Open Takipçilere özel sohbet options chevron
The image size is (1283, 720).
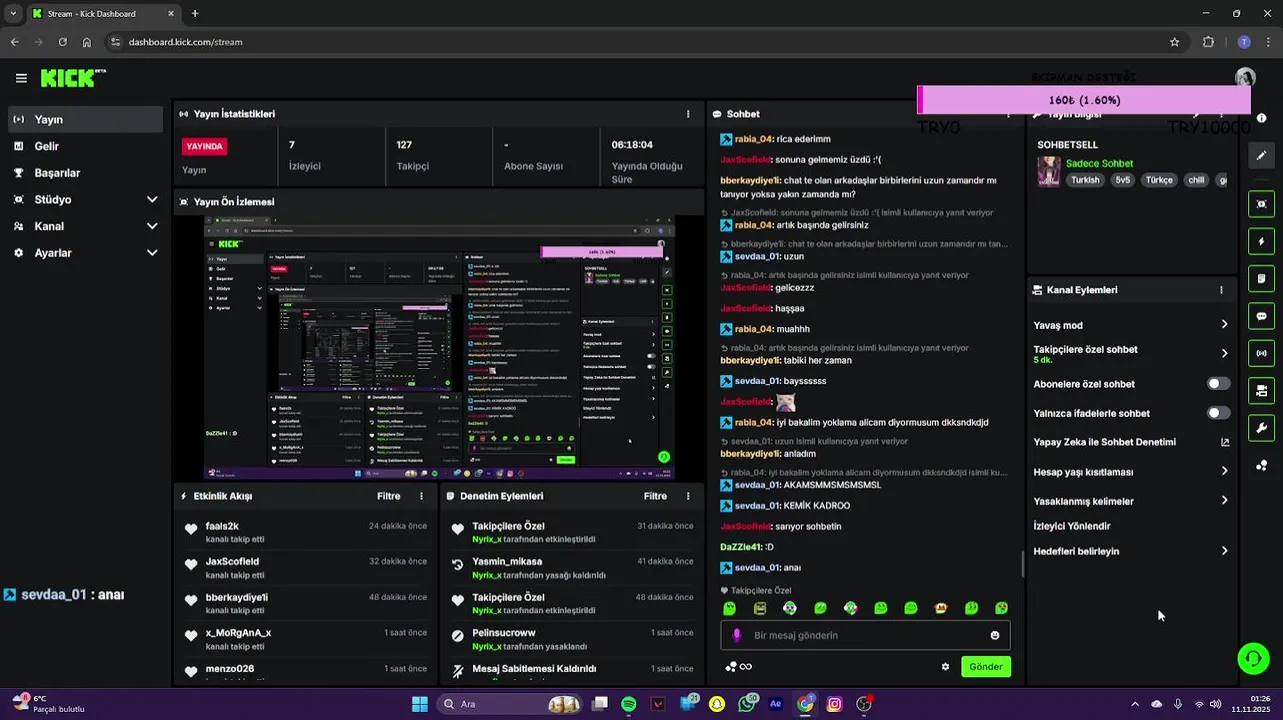(1224, 354)
